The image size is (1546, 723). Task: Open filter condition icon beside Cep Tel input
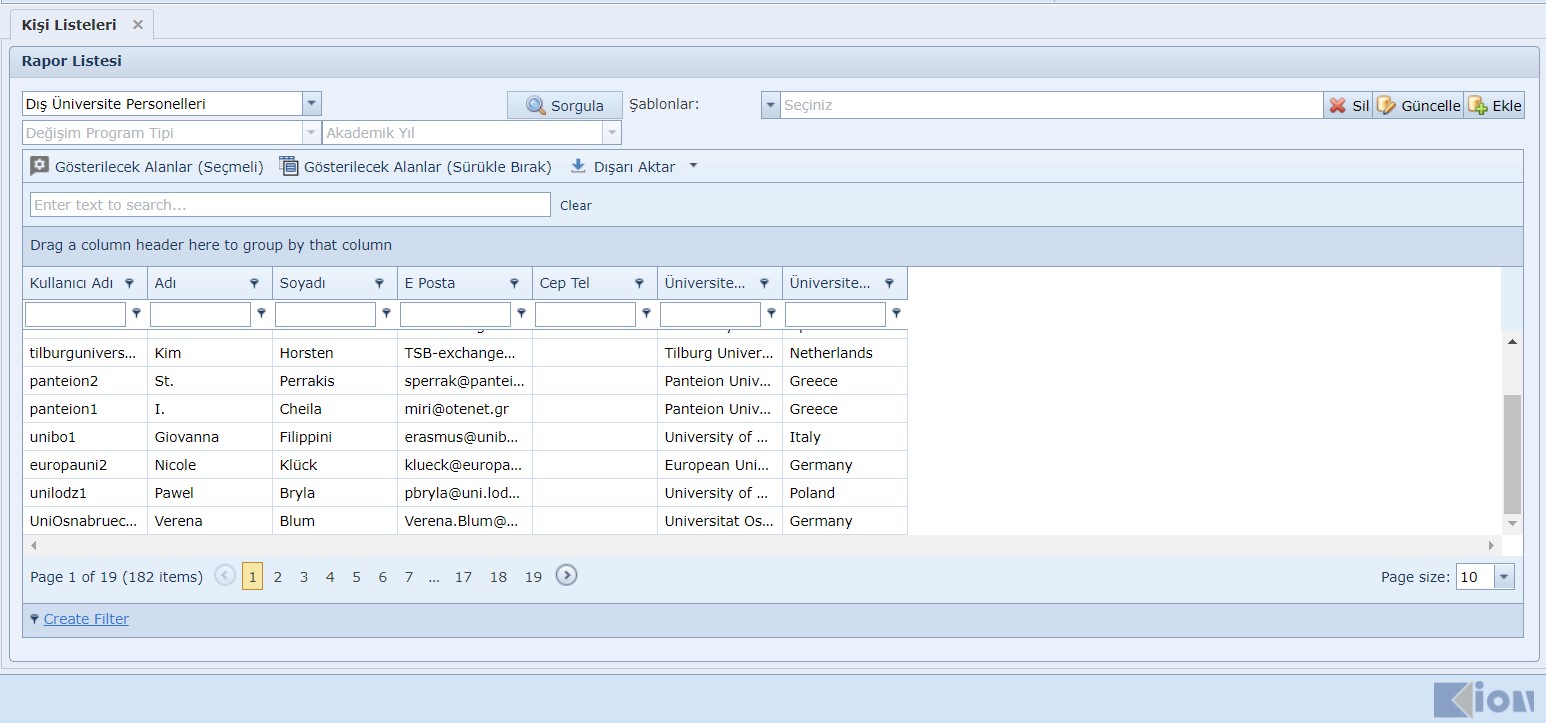tap(646, 313)
